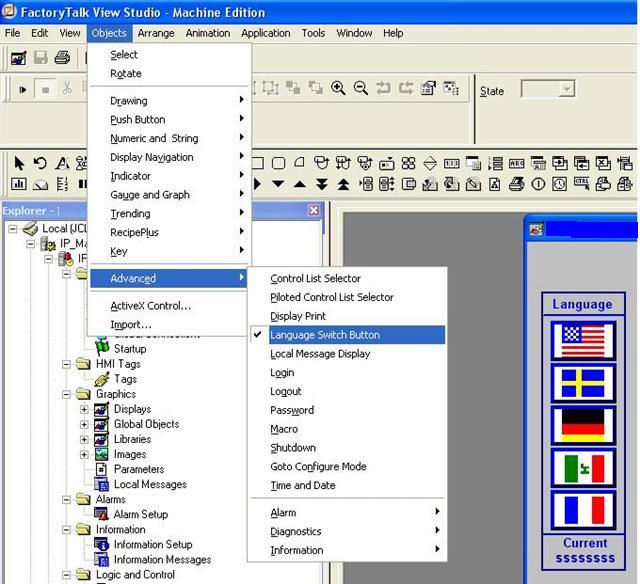Select Alarm Setup in Explorer tree
The width and height of the screenshot is (640, 584).
click(x=141, y=514)
